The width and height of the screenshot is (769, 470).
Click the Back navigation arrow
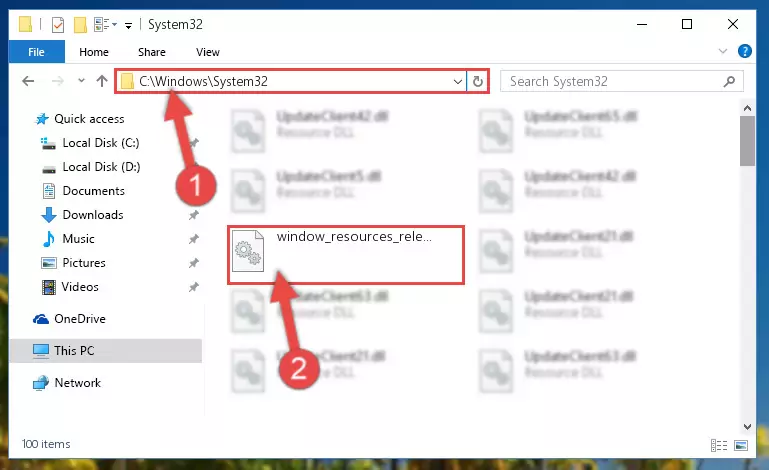pos(28,81)
